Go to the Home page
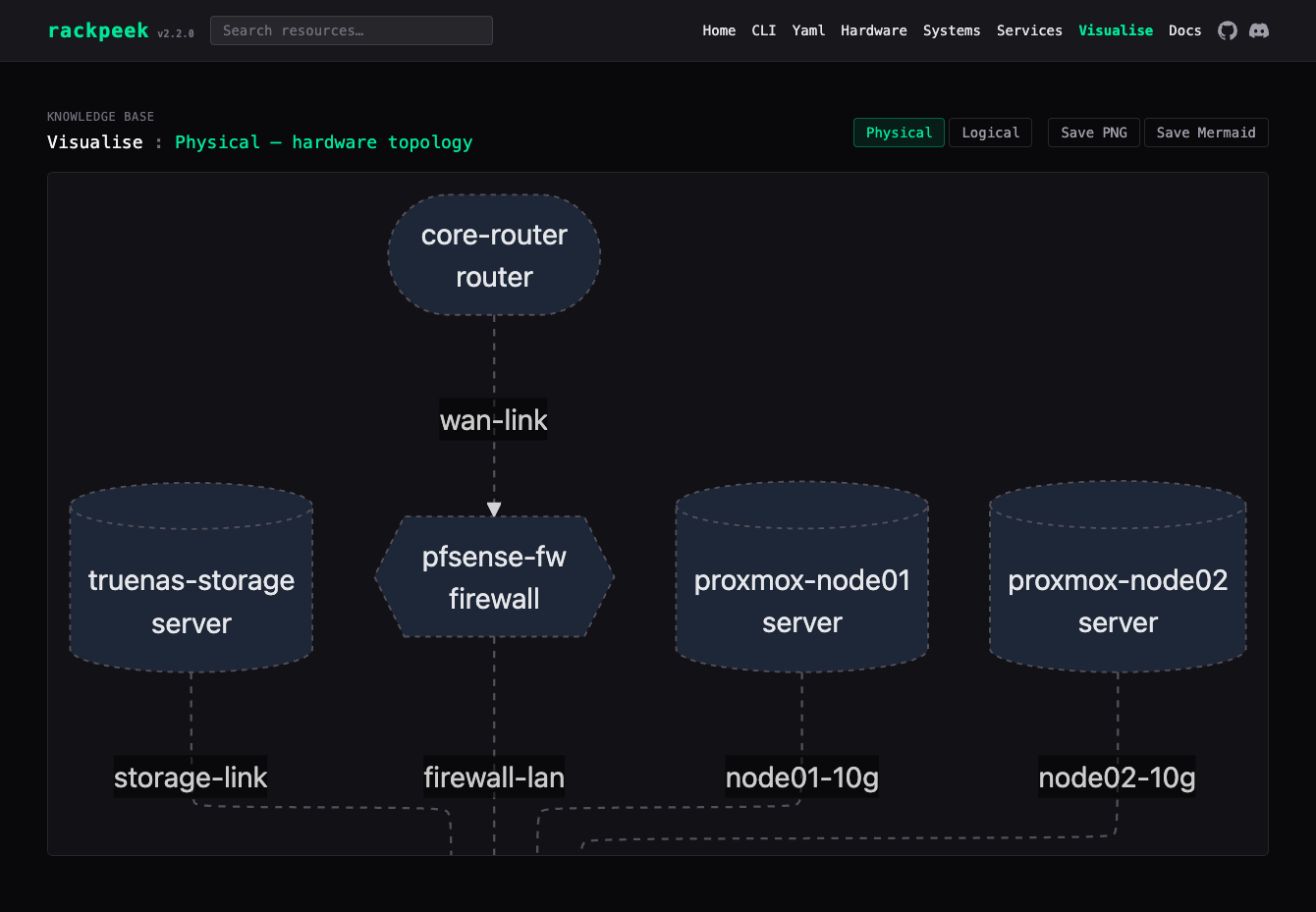 pyautogui.click(x=719, y=30)
